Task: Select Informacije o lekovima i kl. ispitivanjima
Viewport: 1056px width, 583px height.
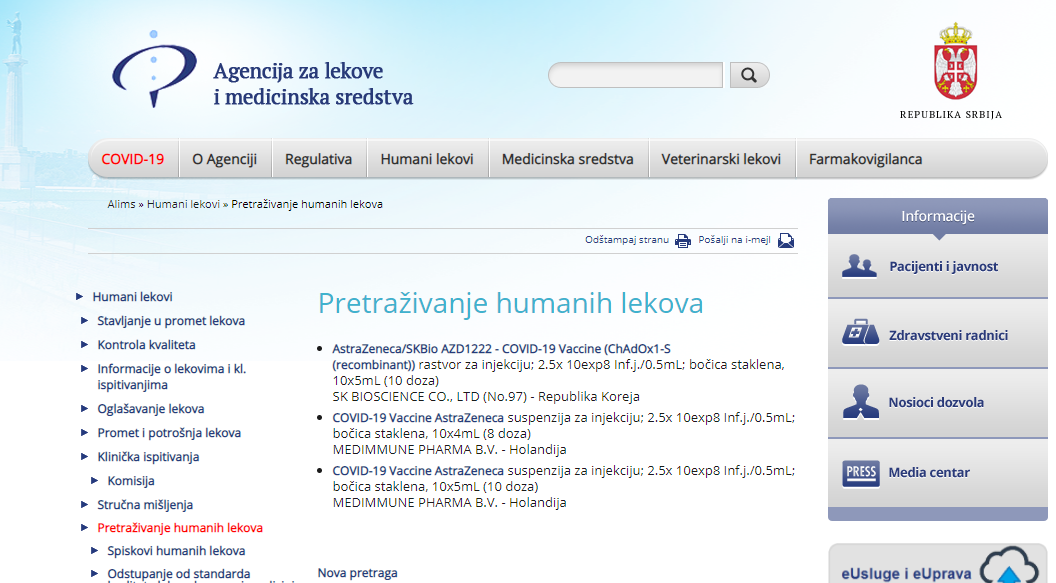Action: tap(172, 377)
